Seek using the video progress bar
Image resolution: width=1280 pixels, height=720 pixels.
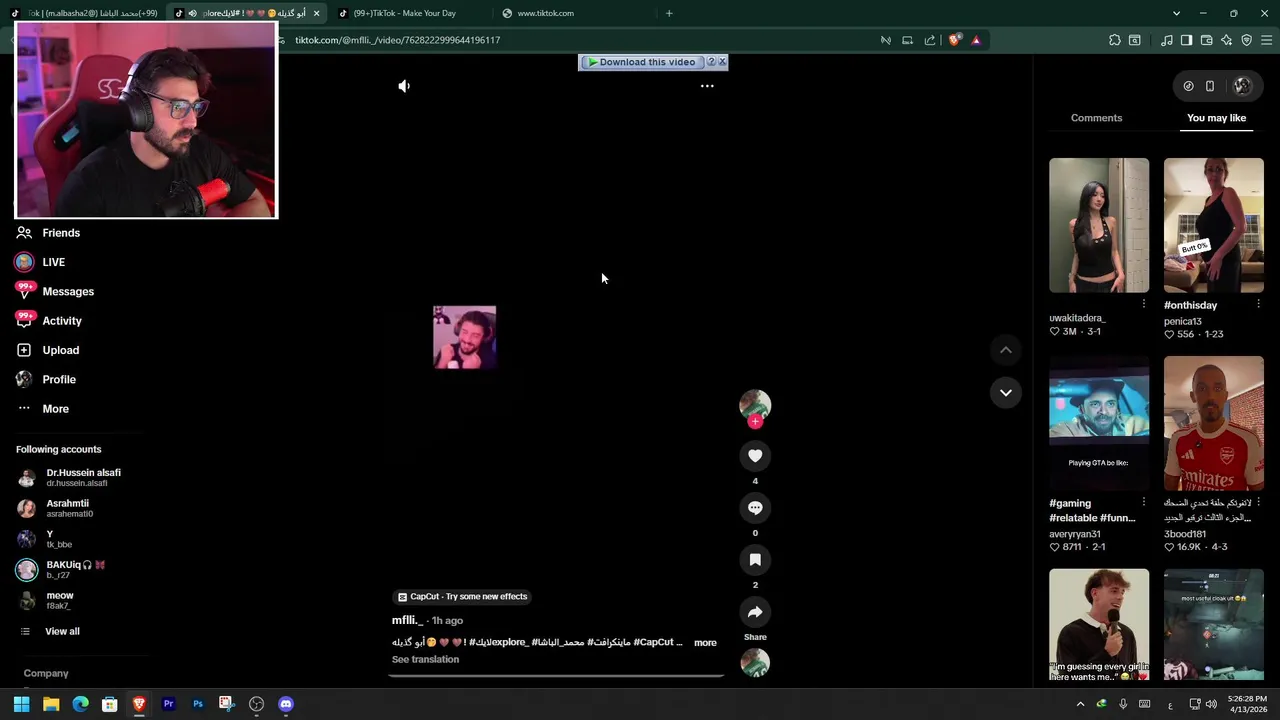click(x=556, y=675)
